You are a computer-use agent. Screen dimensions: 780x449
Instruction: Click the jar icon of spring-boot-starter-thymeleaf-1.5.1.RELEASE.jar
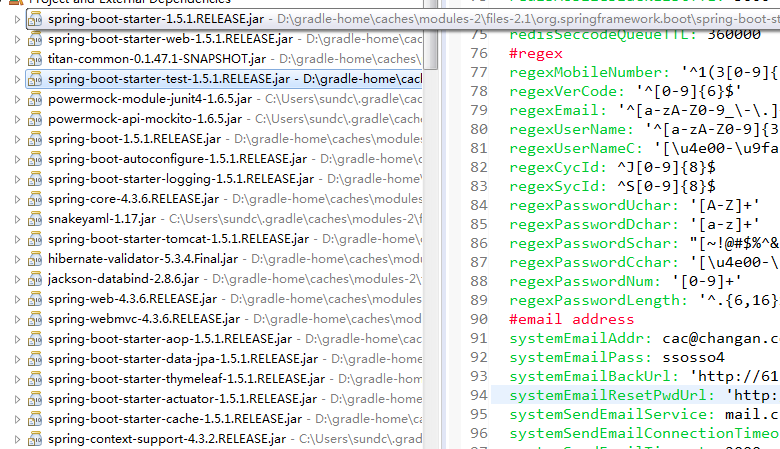35,379
